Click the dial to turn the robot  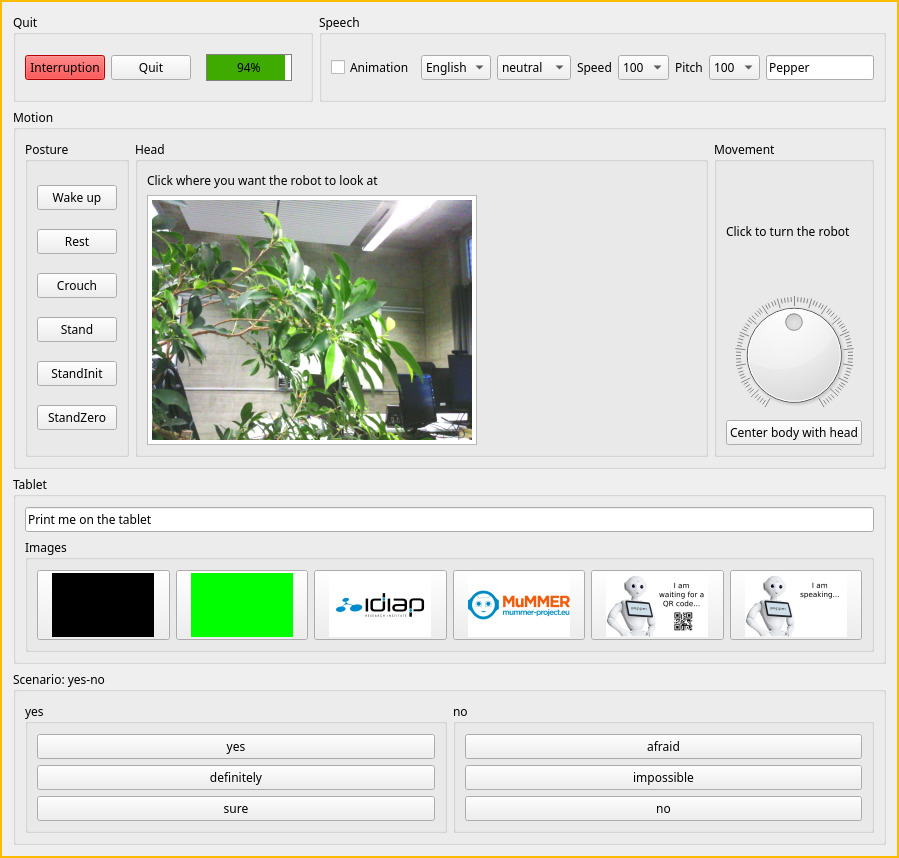pos(793,353)
